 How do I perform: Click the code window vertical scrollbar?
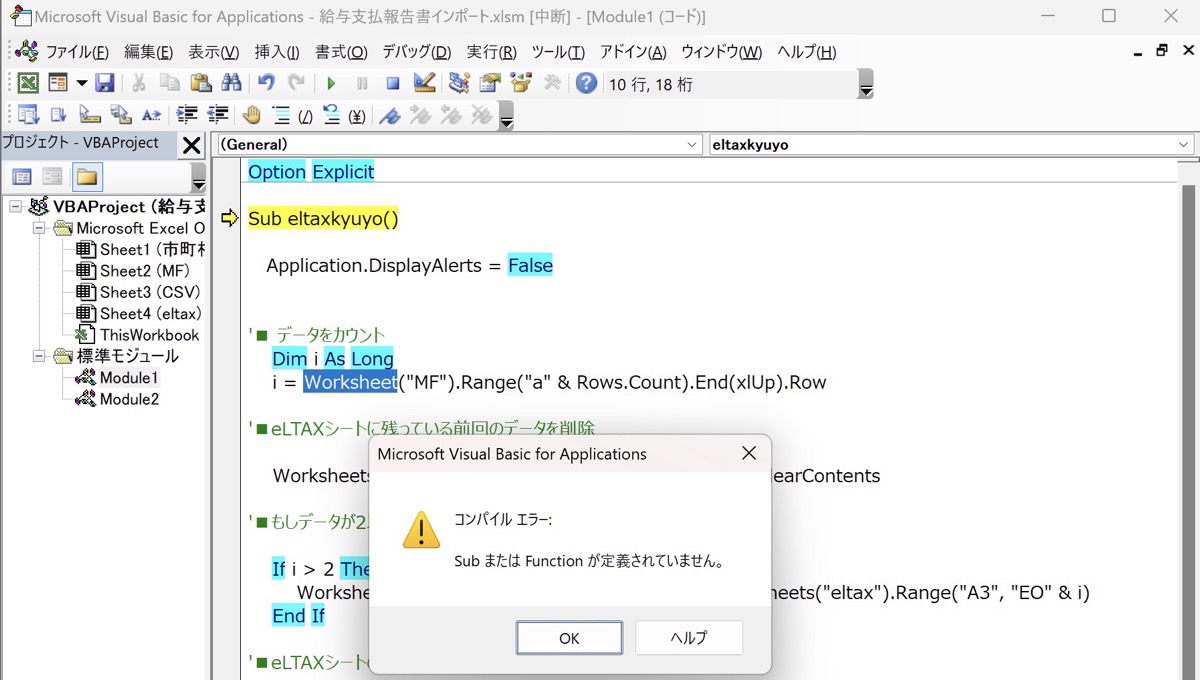[x=1189, y=430]
